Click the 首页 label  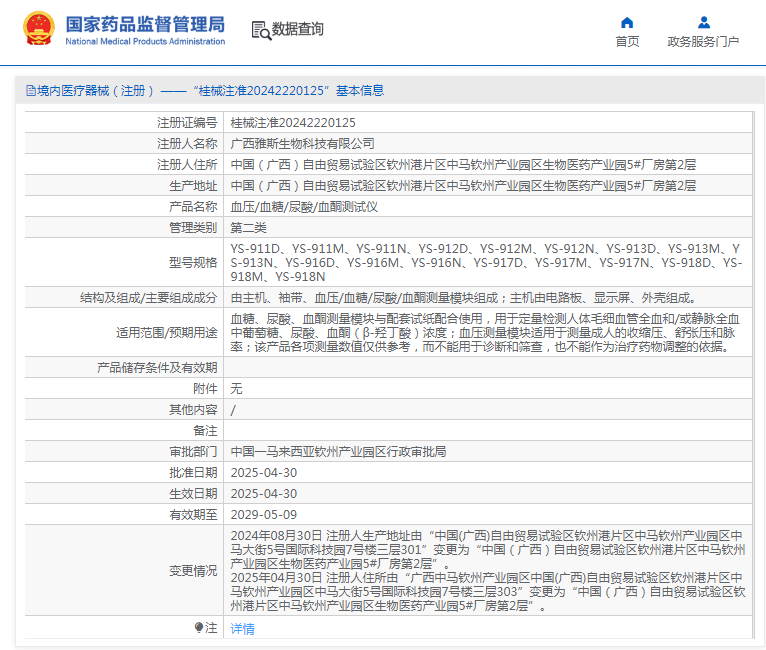coord(627,42)
